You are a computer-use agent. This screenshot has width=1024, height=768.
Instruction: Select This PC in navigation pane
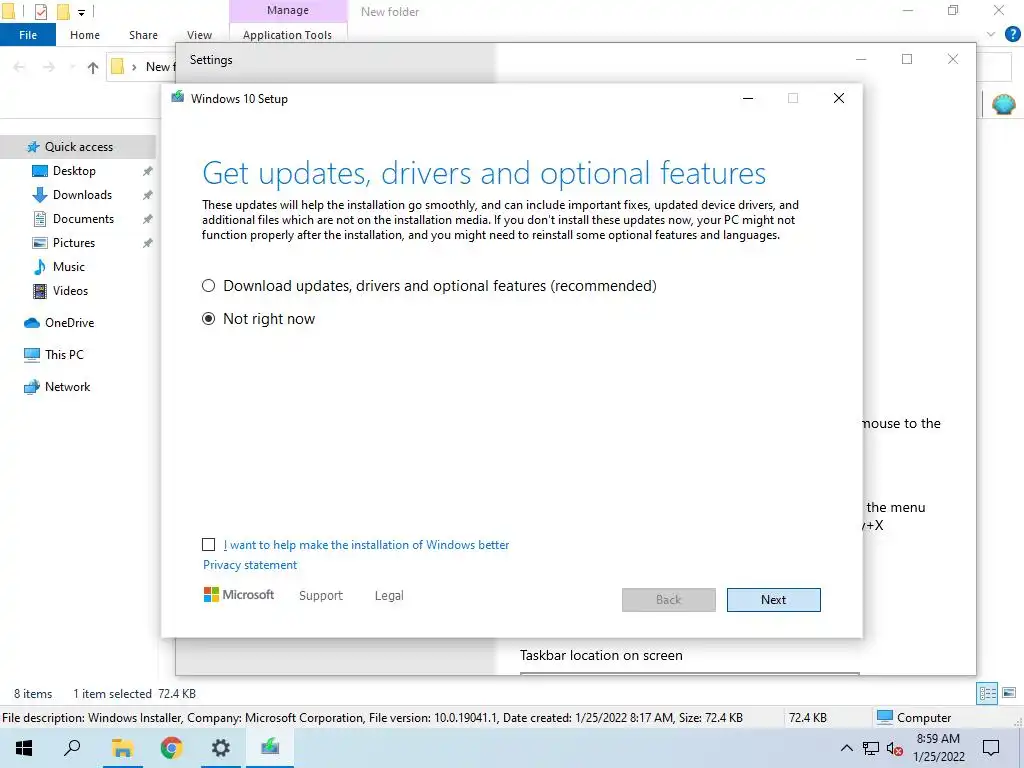point(64,355)
